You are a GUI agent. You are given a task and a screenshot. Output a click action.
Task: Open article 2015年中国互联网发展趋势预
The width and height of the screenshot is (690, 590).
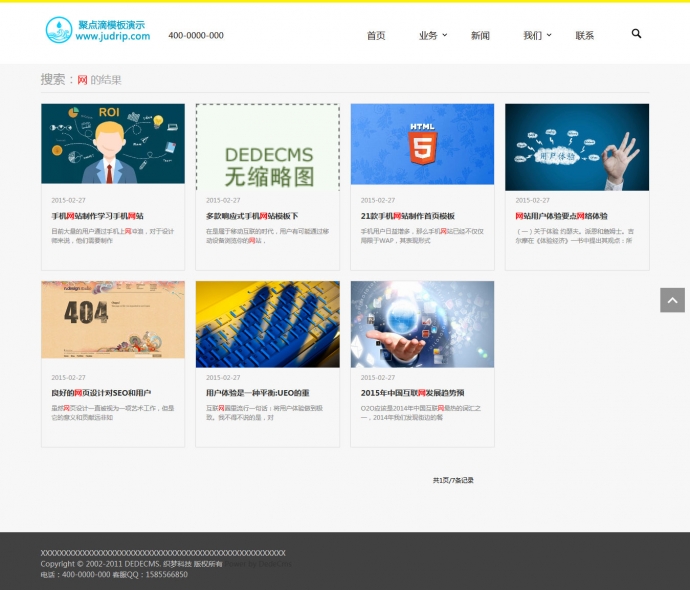coord(412,393)
